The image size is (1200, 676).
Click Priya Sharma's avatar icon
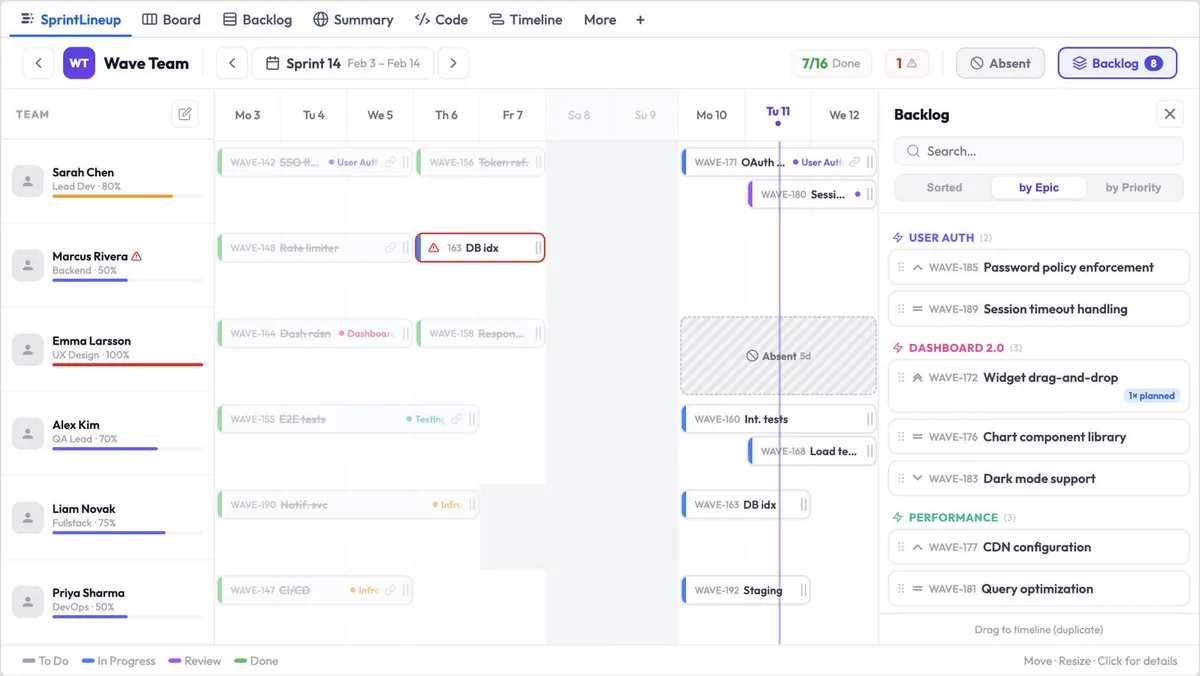[27, 601]
